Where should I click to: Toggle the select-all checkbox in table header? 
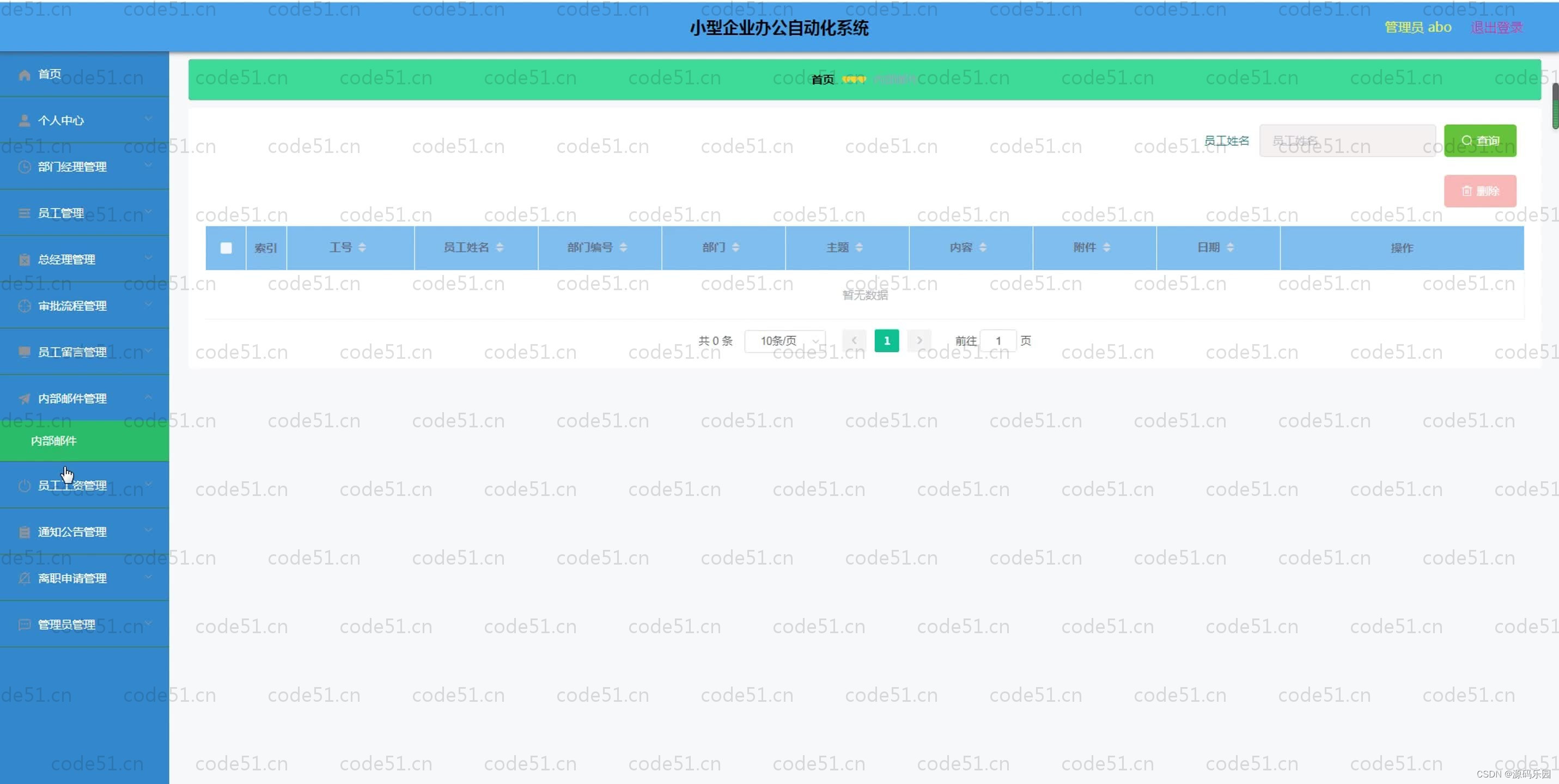[226, 248]
